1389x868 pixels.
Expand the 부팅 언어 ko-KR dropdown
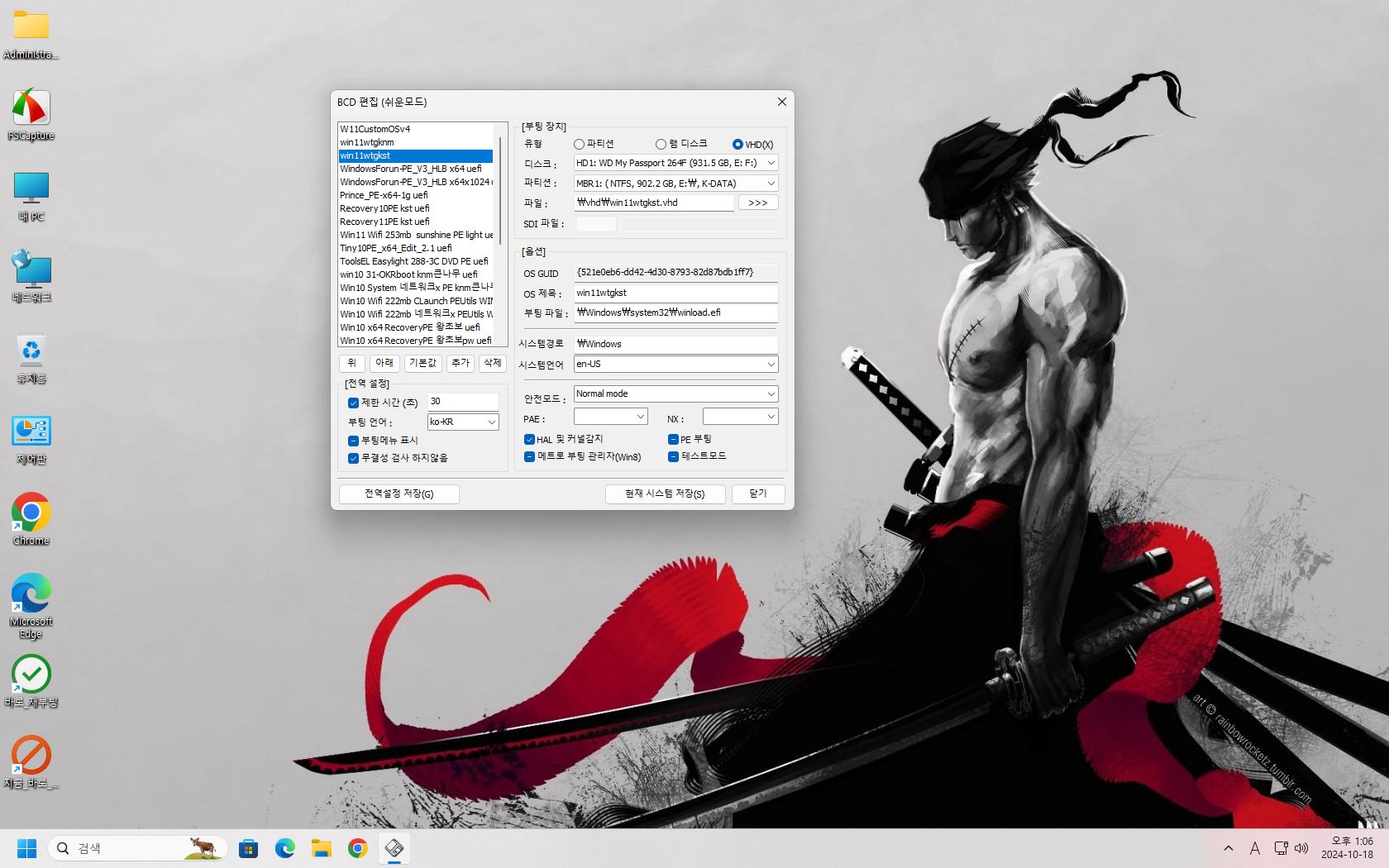click(491, 422)
